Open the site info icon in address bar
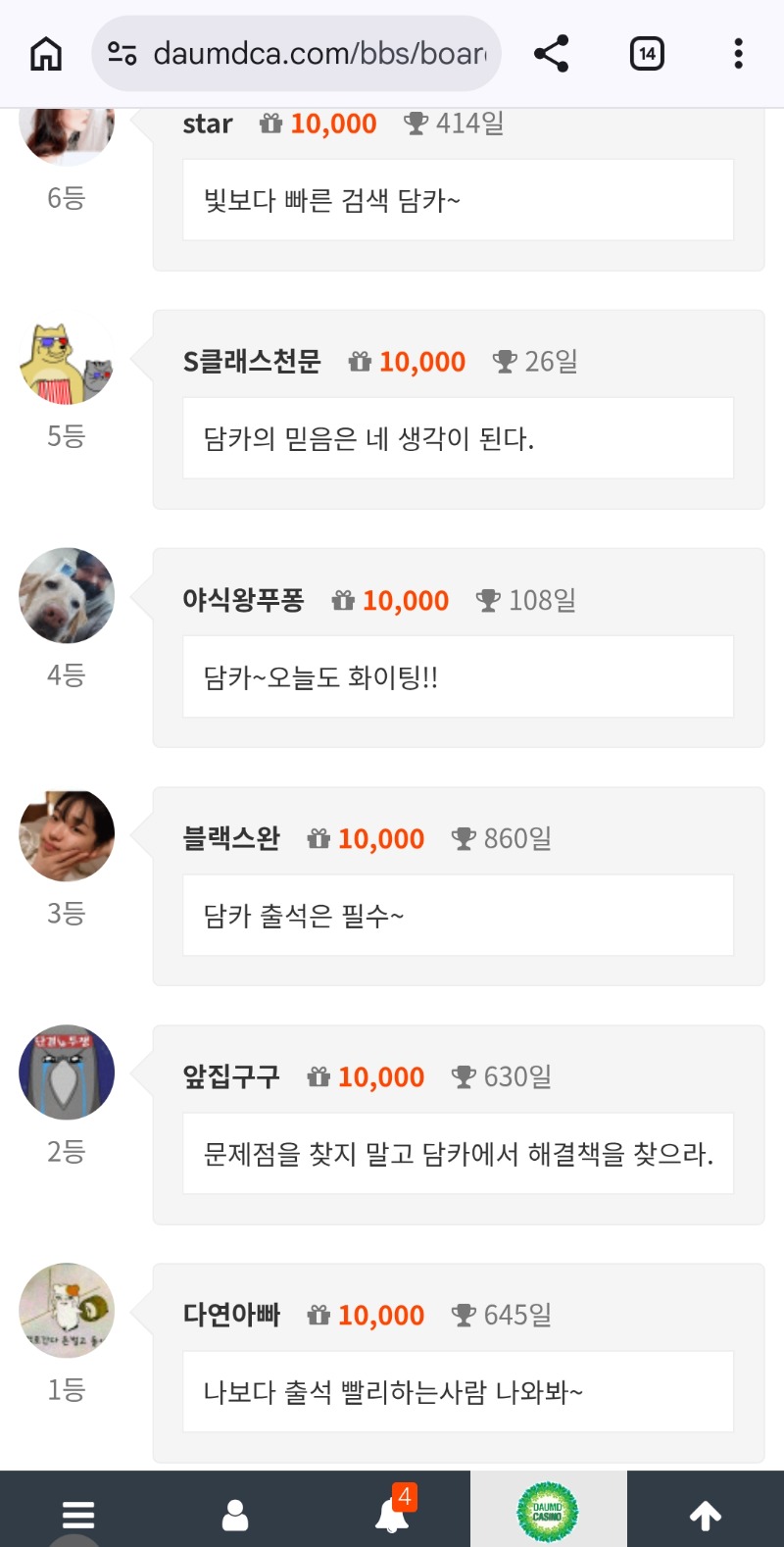Viewport: 784px width, 1547px height. pyautogui.click(x=122, y=53)
